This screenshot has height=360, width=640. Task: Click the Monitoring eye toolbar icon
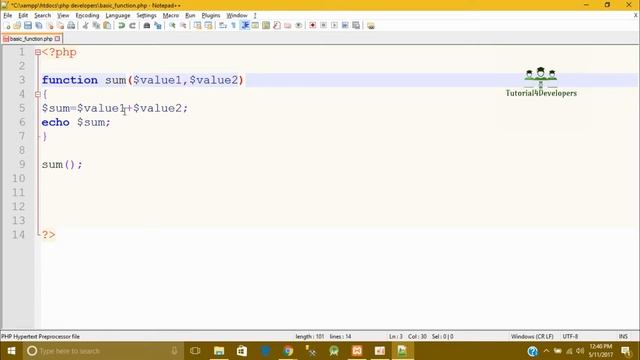[x=299, y=26]
